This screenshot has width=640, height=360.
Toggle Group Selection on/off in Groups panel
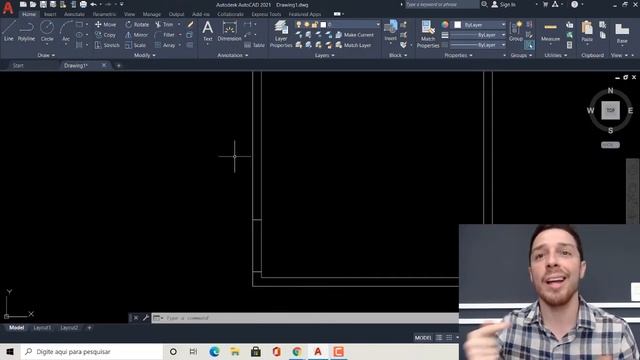(x=529, y=45)
